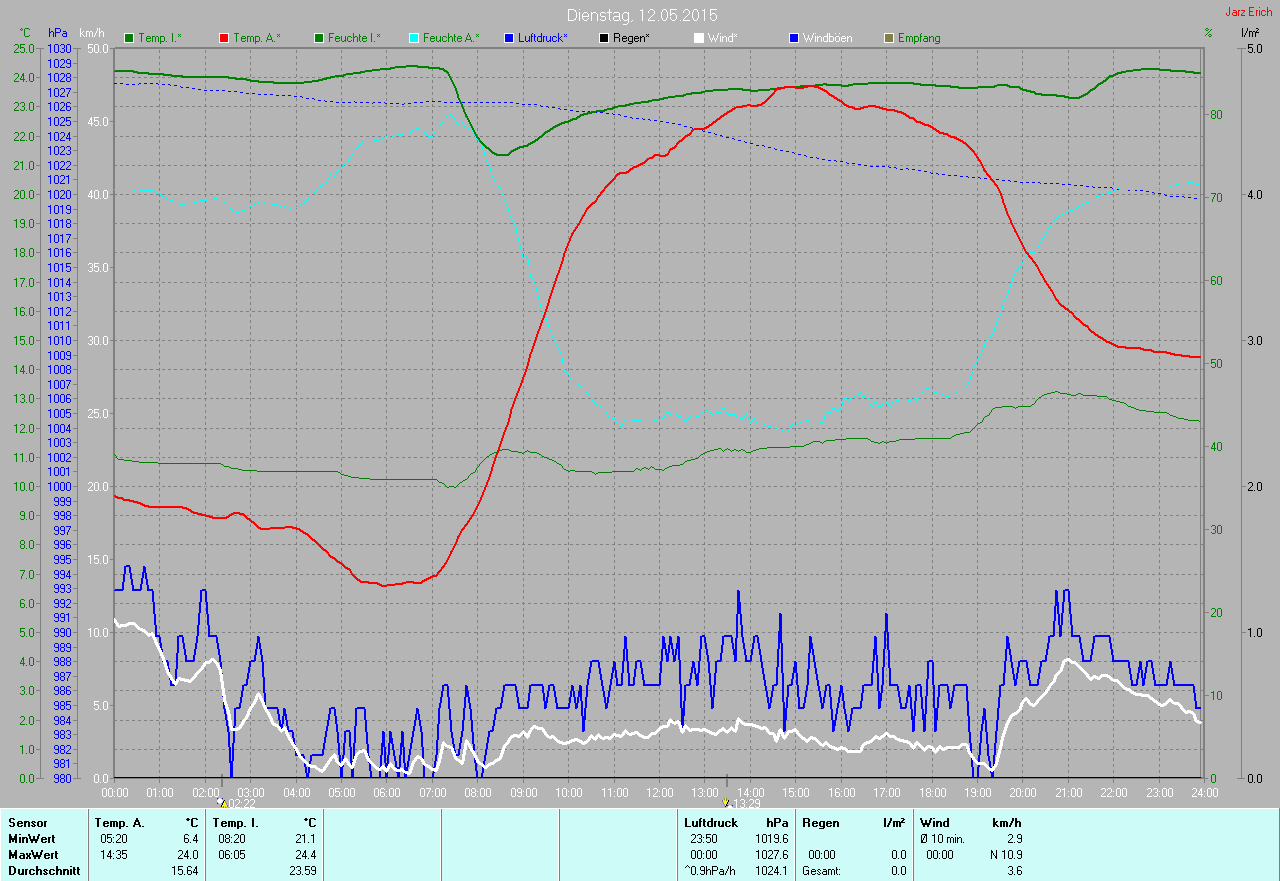
Task: Select the 'Feuchte I.*' legend label
Action: (354, 38)
